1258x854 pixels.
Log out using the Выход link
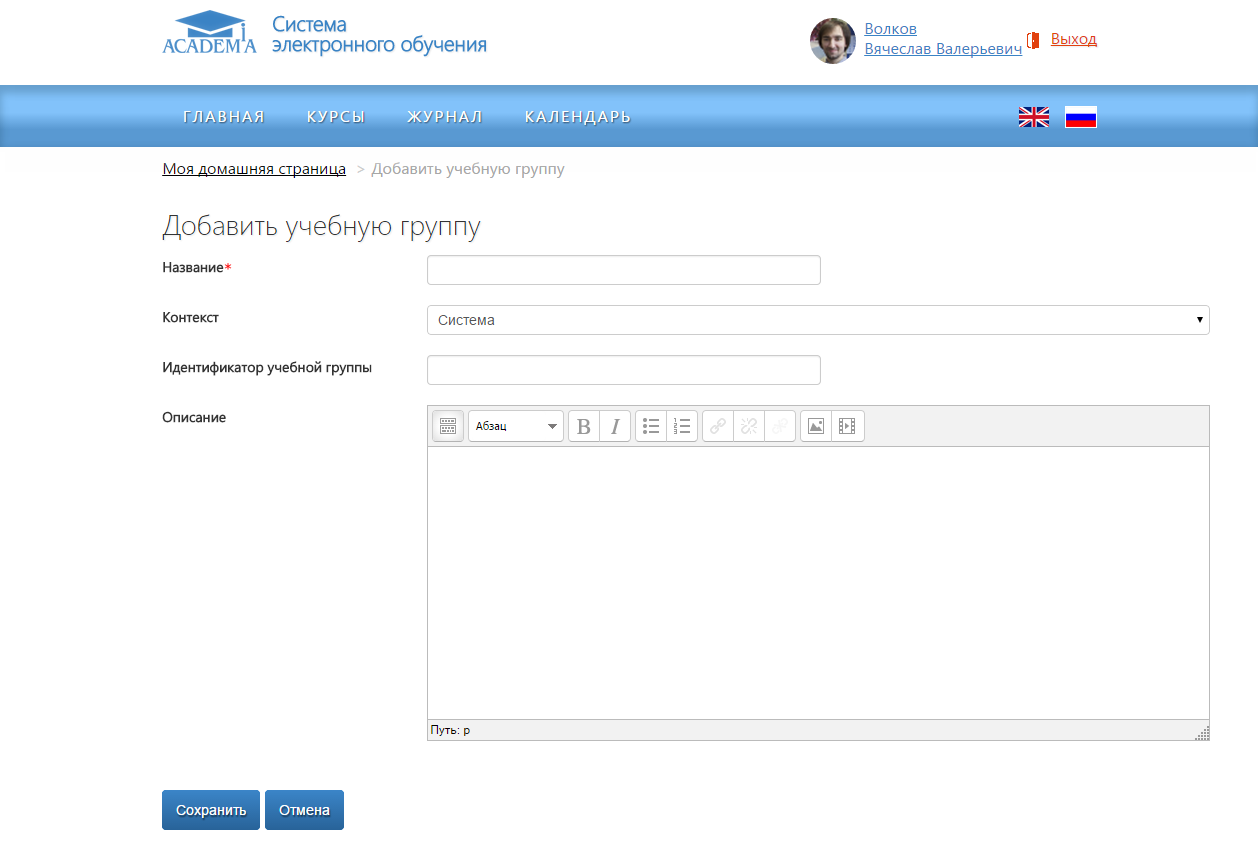[x=1073, y=39]
